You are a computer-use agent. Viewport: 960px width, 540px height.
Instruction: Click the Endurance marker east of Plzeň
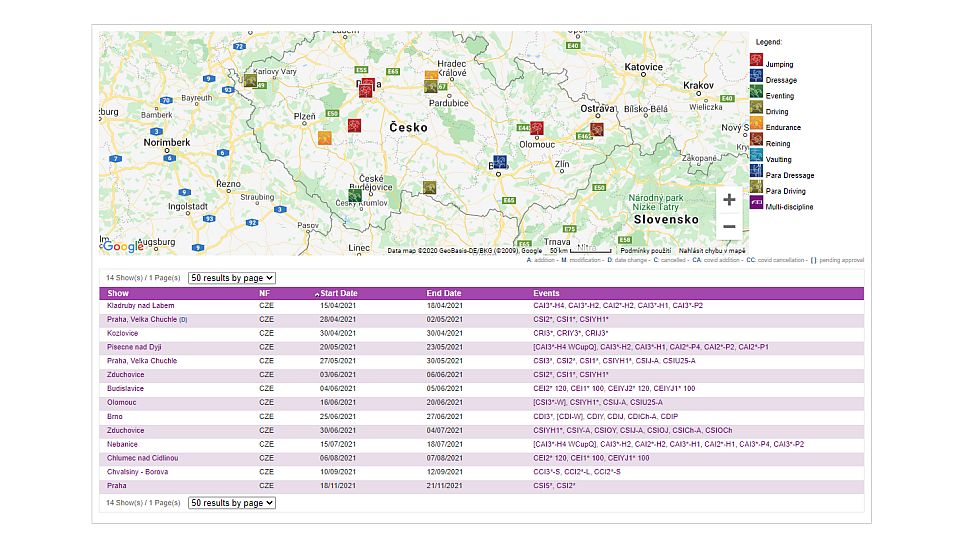(324, 138)
